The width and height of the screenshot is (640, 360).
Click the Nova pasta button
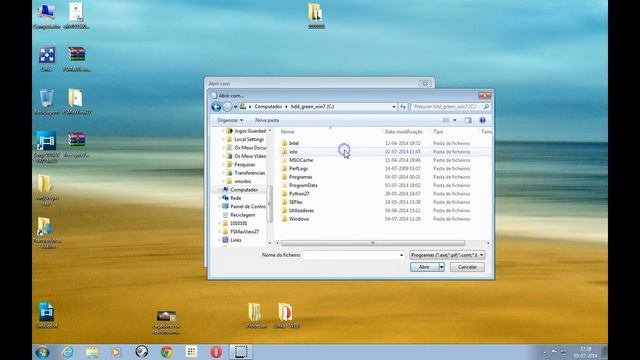(267, 120)
